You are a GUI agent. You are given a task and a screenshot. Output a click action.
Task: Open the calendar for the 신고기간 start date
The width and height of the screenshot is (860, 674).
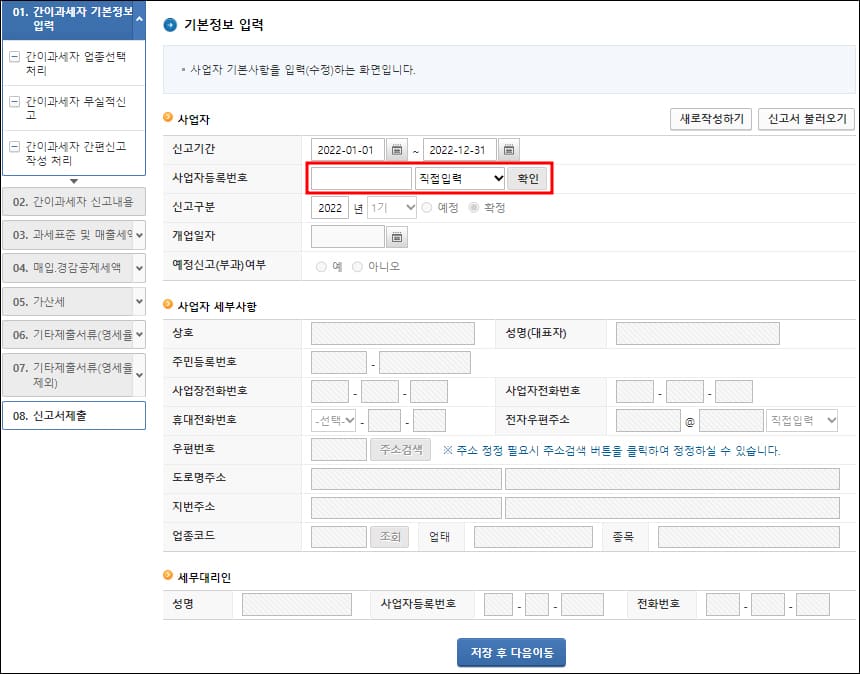pos(398,148)
